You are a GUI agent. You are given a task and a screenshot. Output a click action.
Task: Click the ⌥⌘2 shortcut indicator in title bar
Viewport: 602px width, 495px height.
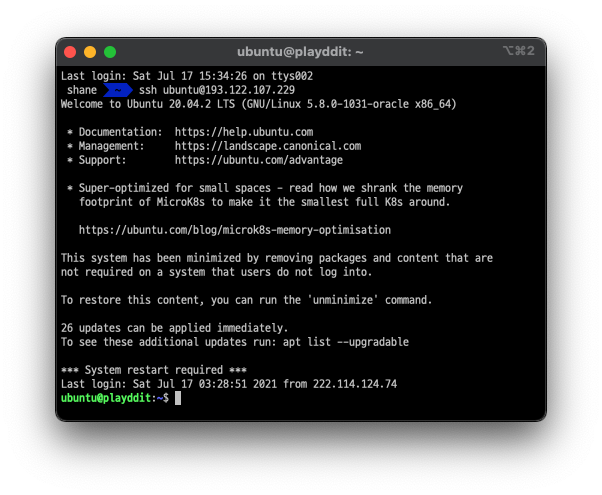click(519, 51)
